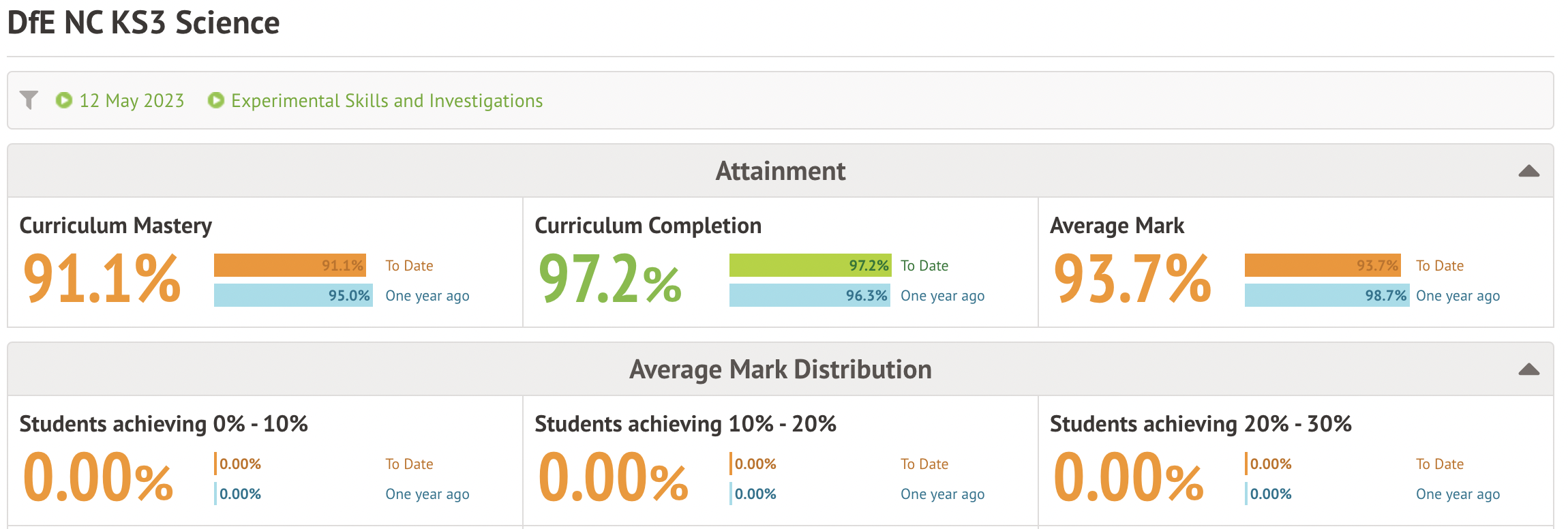Click the Average Mark Distribution header title

coord(780,369)
